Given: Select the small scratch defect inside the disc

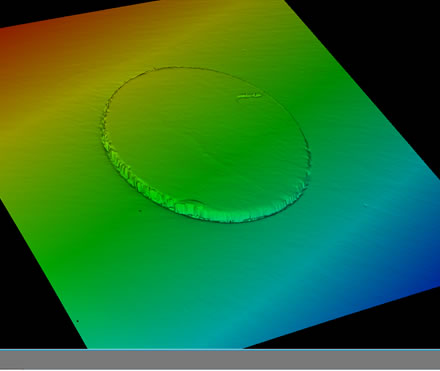Looking at the screenshot, I should point(249,96).
